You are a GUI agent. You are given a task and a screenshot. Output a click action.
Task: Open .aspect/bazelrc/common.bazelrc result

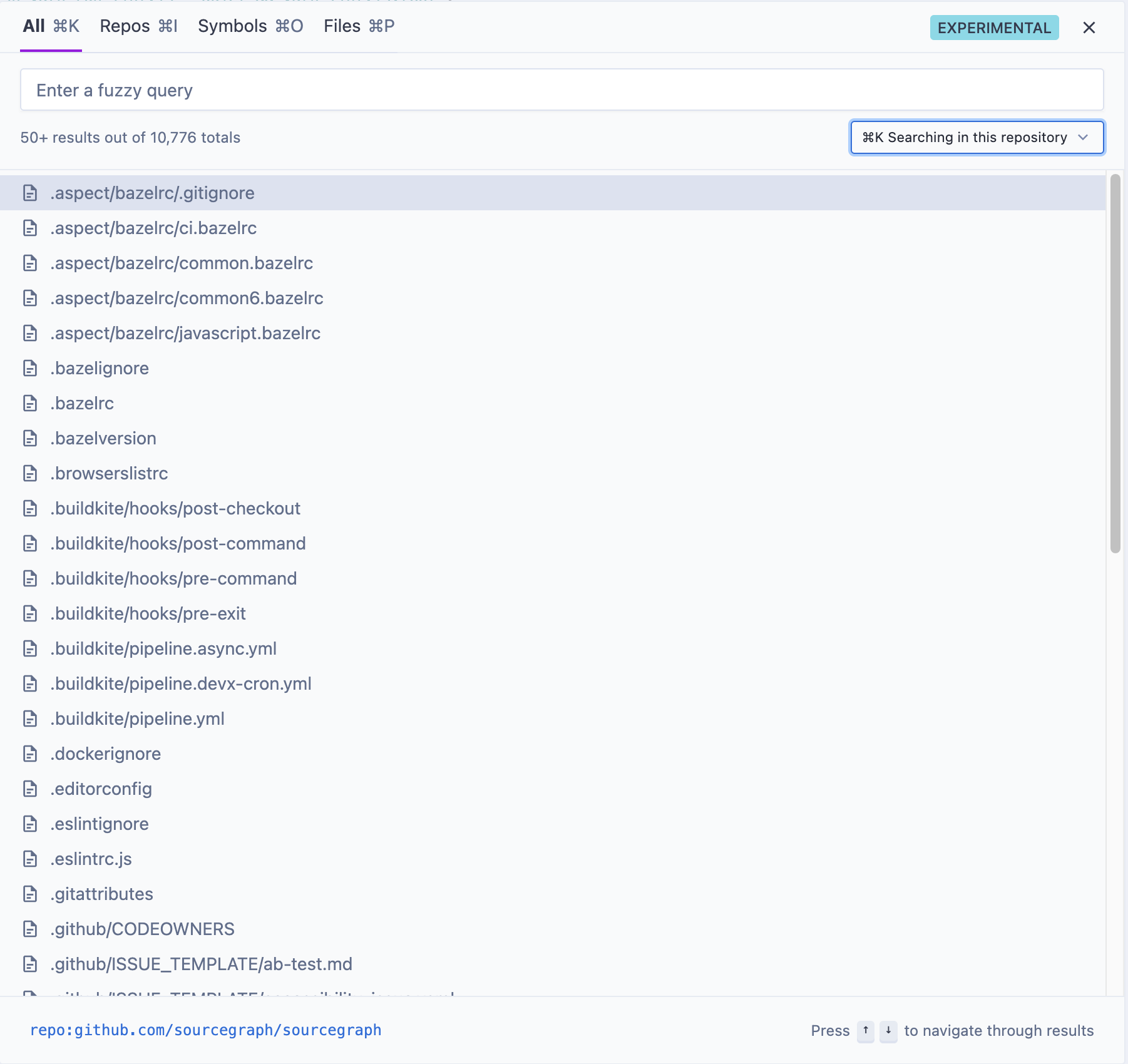tap(553, 263)
